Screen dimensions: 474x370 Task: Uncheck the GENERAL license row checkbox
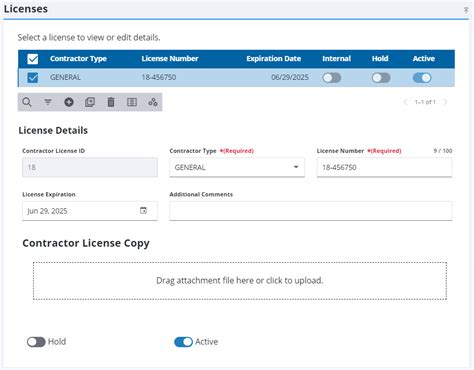click(33, 78)
